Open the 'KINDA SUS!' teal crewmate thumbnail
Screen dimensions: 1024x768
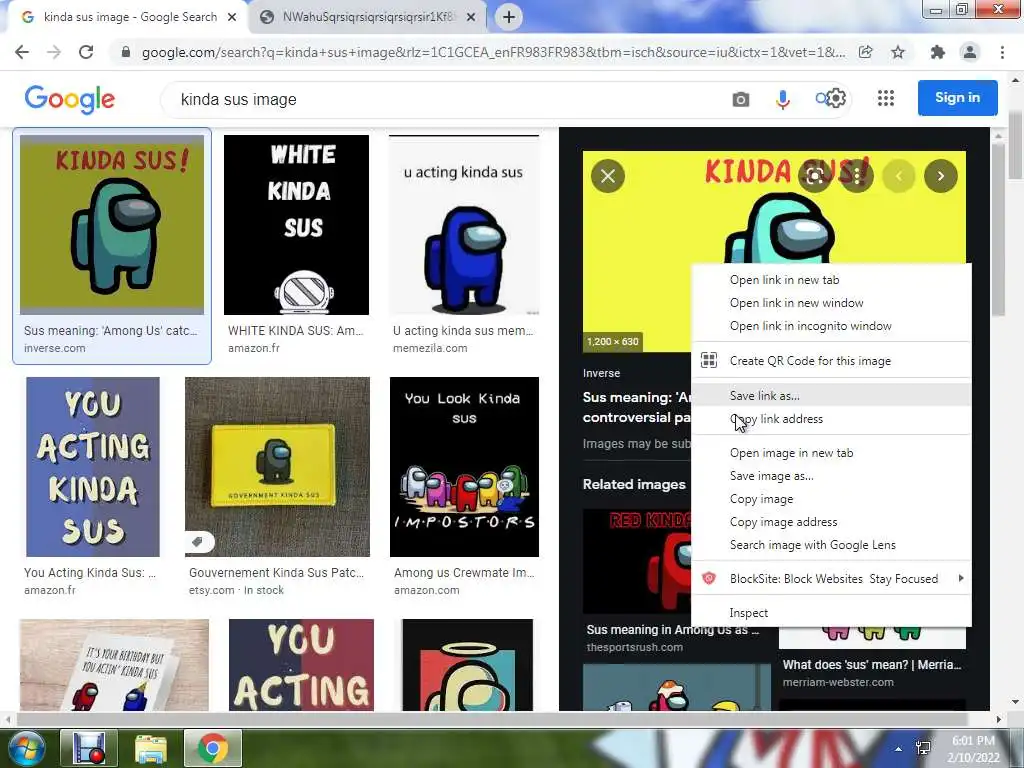[x=112, y=225]
